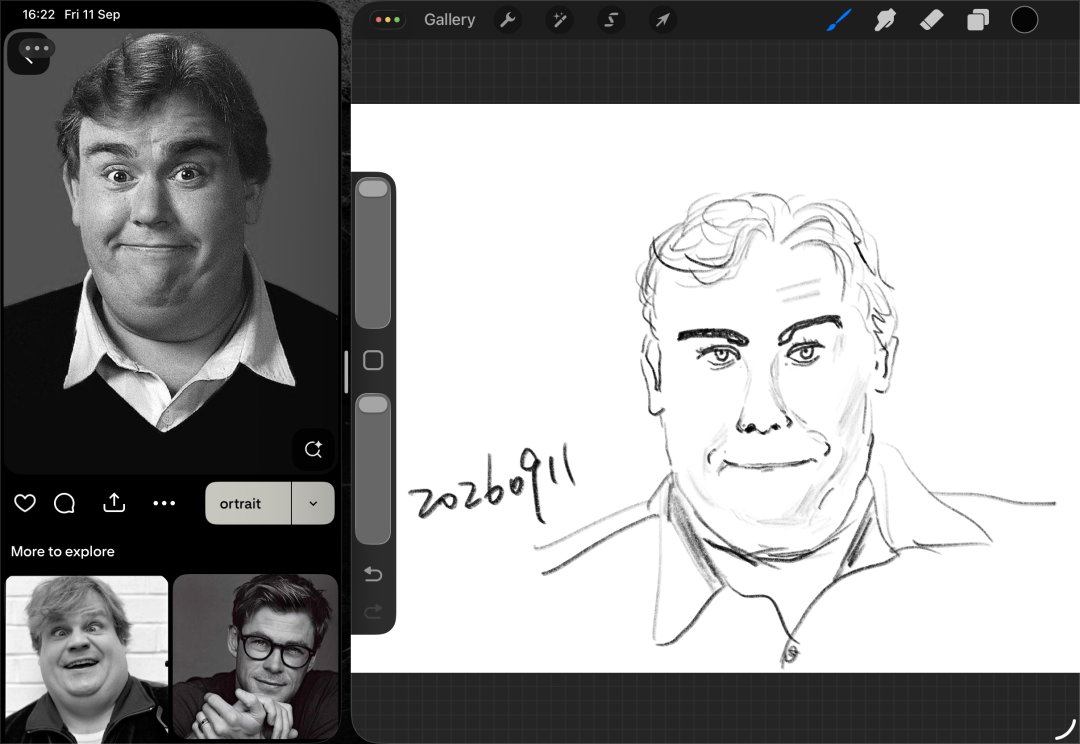Select the Smudge tool
Screen dimensions: 1080x744
885,20
